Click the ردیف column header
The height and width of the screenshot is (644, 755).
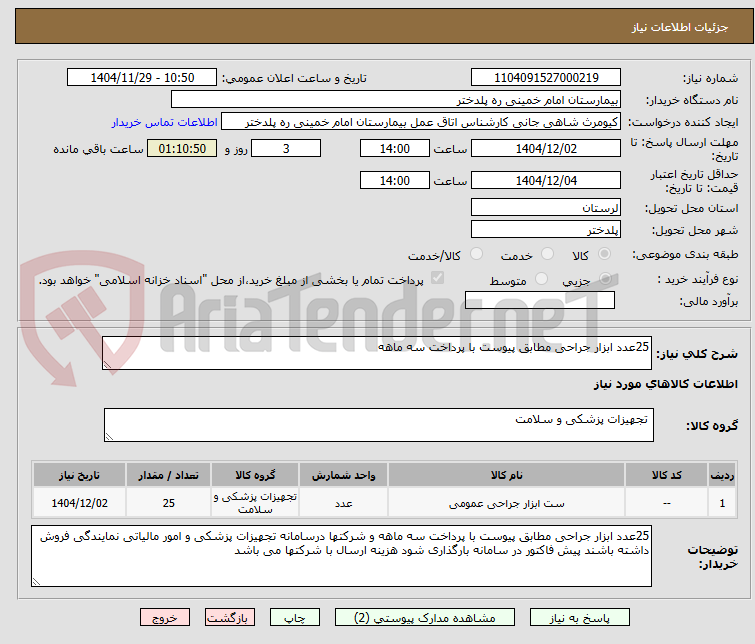tap(722, 475)
